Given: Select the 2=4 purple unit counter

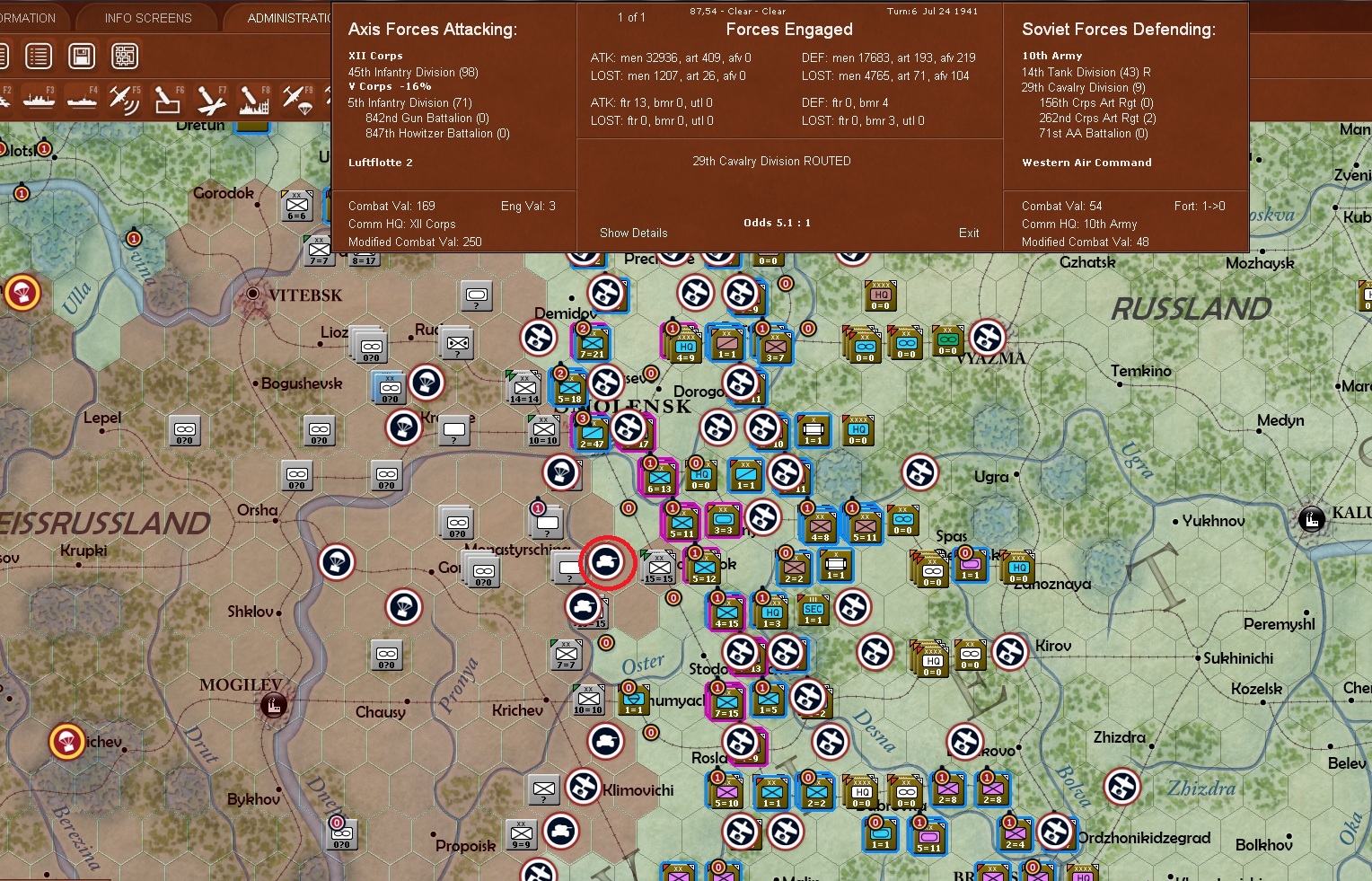Looking at the screenshot, I should 1015,833.
